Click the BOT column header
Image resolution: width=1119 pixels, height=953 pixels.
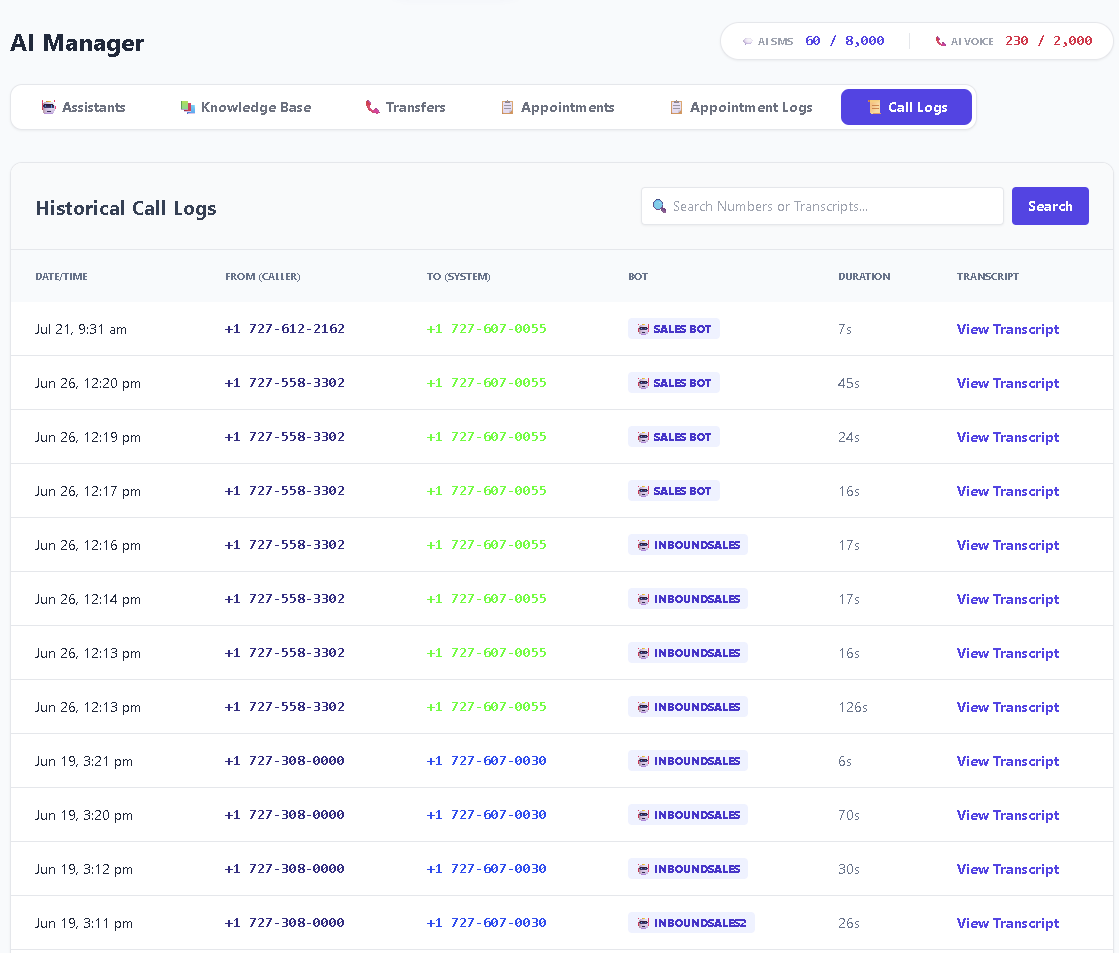tap(638, 276)
